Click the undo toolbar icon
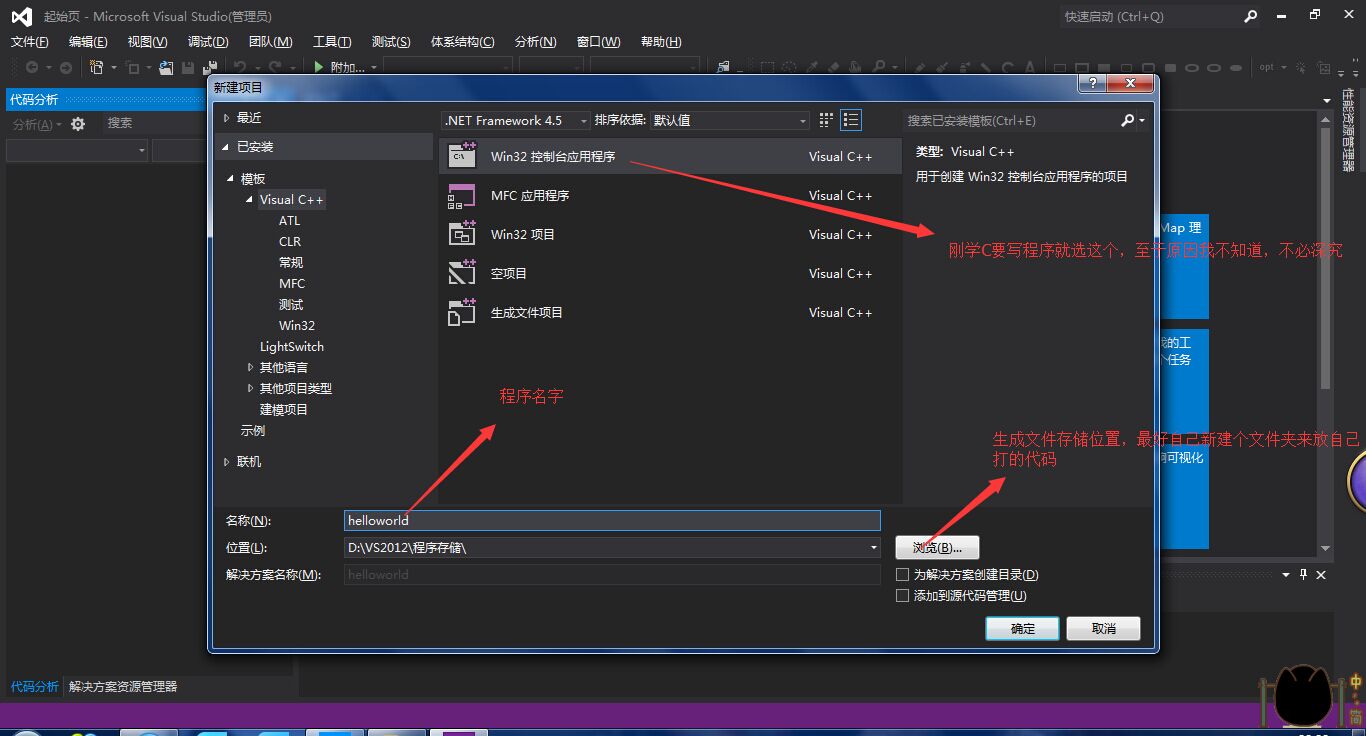The height and width of the screenshot is (736, 1366). (x=240, y=67)
